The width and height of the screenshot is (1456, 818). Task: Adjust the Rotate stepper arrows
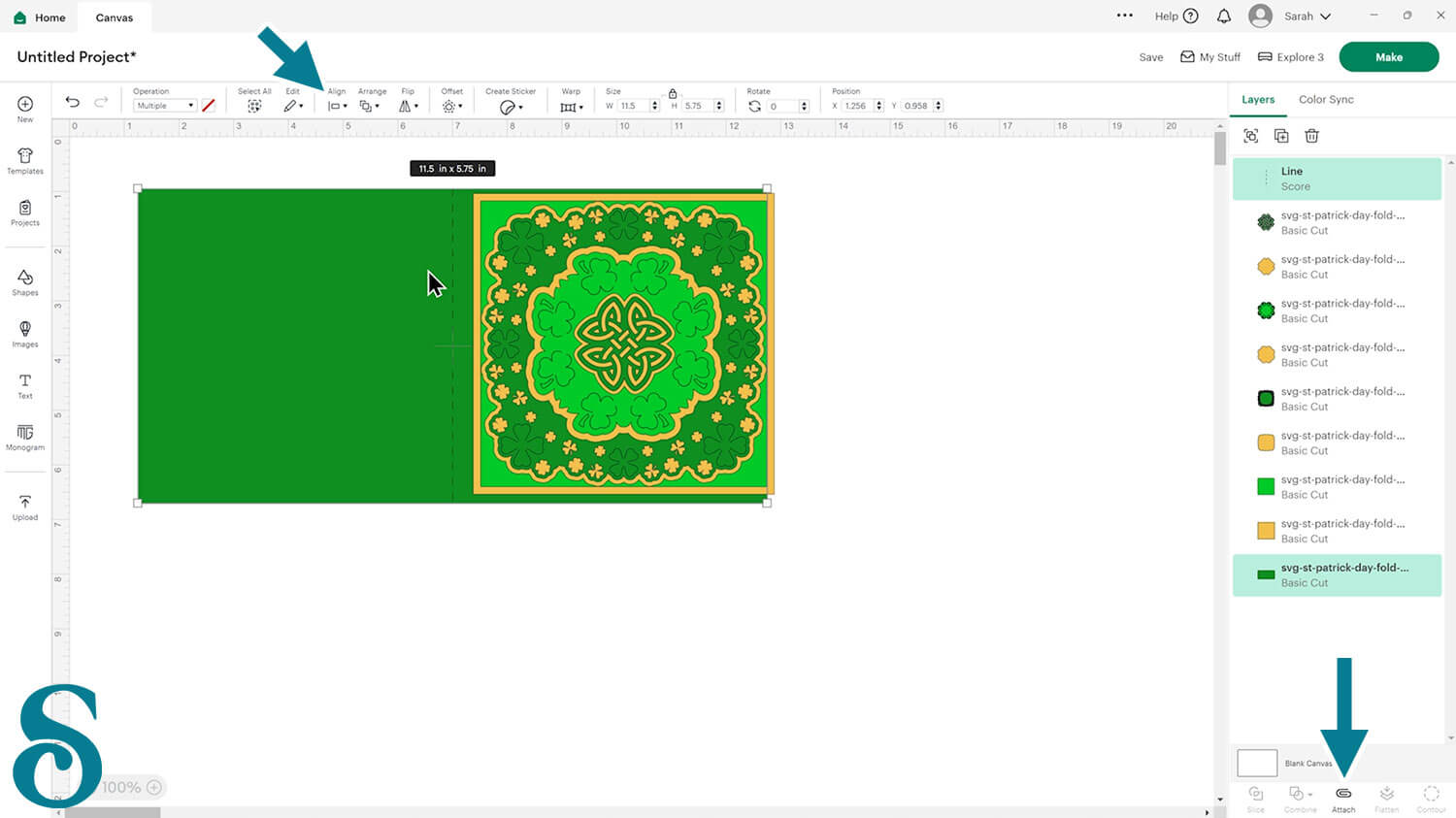point(805,106)
